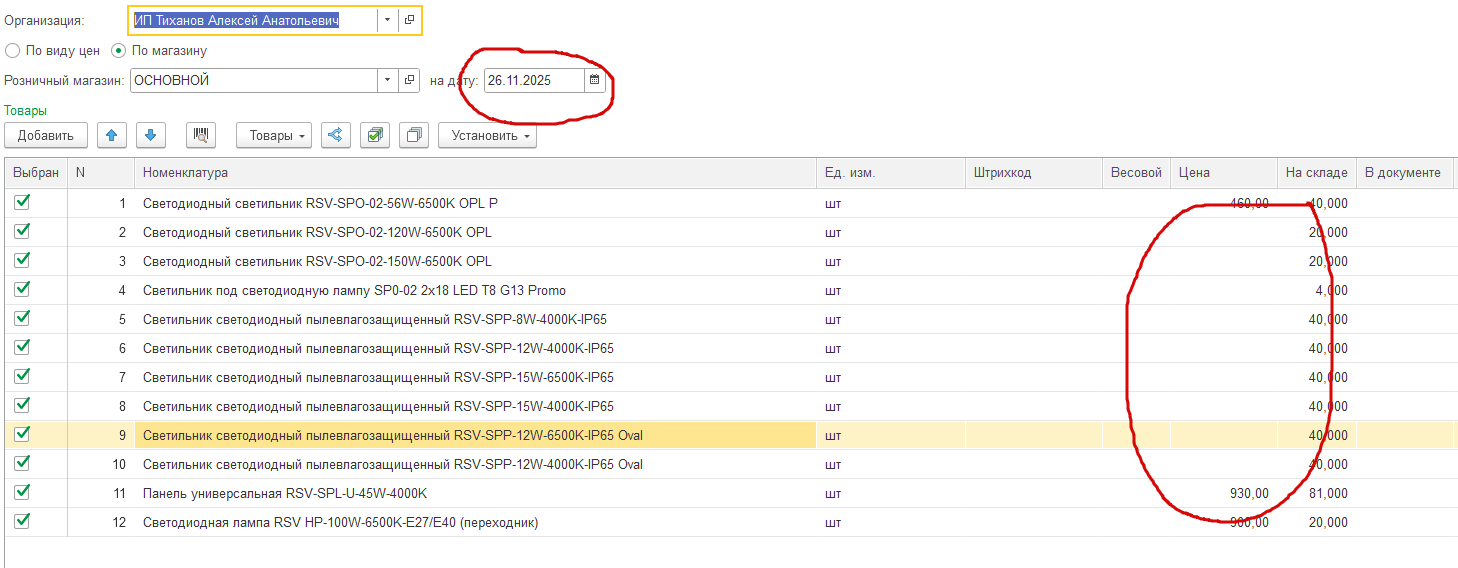Click the date field 26.11.2025
Viewport: 1458px width, 568px height.
point(534,80)
